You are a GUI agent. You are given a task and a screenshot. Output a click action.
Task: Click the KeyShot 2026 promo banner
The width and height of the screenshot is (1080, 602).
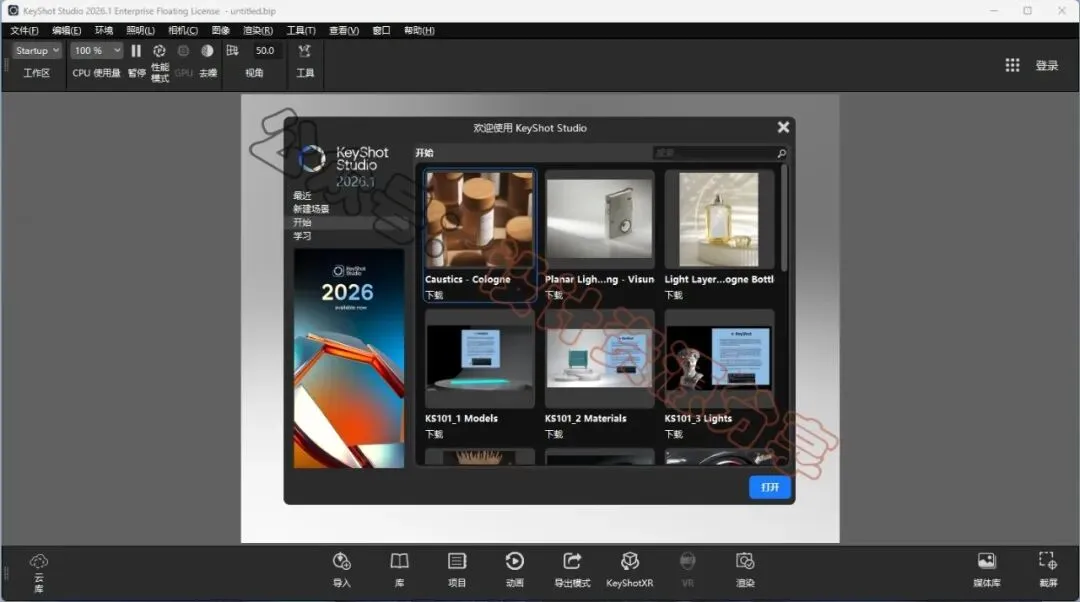point(349,358)
